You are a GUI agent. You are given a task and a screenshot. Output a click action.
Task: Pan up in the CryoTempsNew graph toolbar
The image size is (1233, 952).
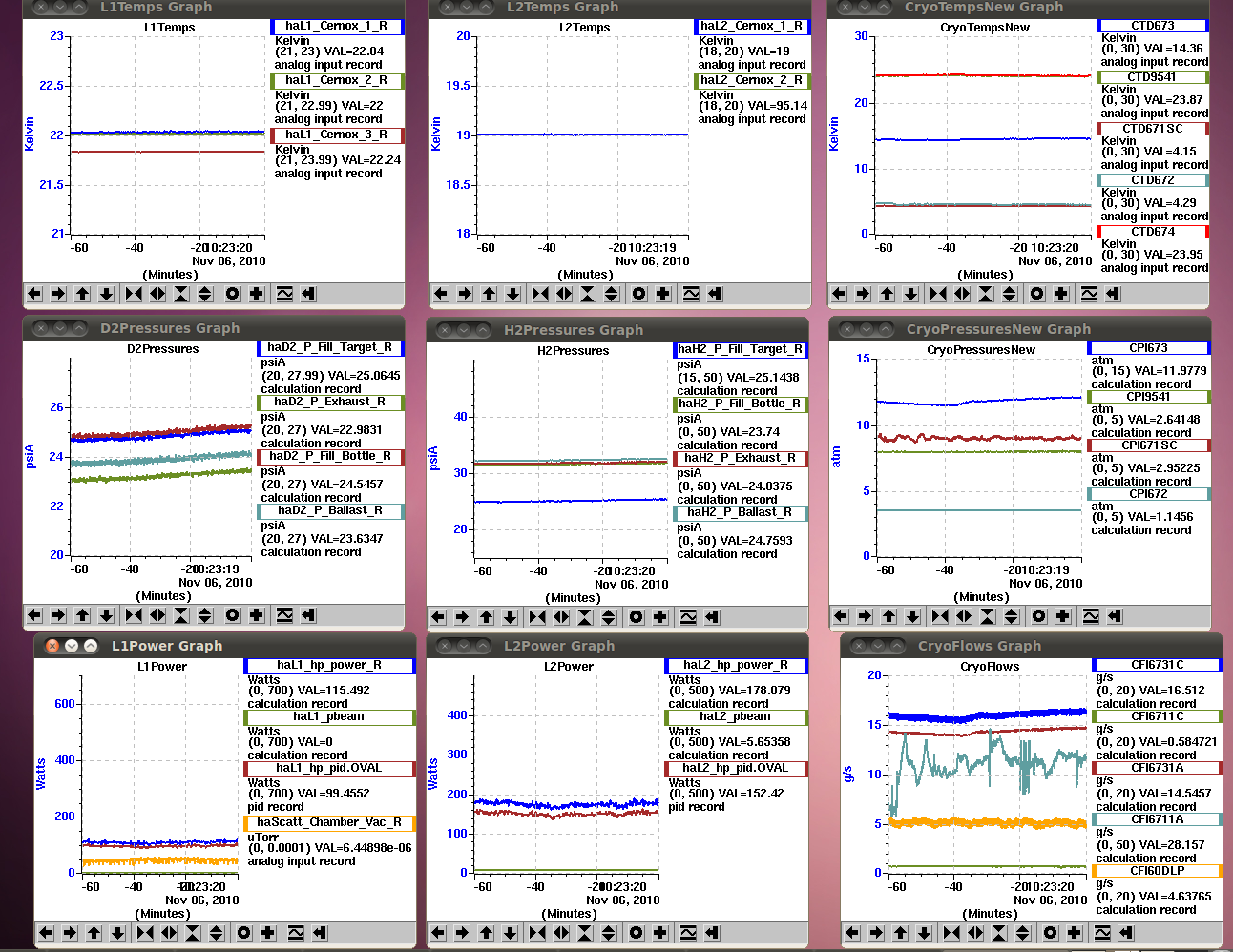pos(888,294)
